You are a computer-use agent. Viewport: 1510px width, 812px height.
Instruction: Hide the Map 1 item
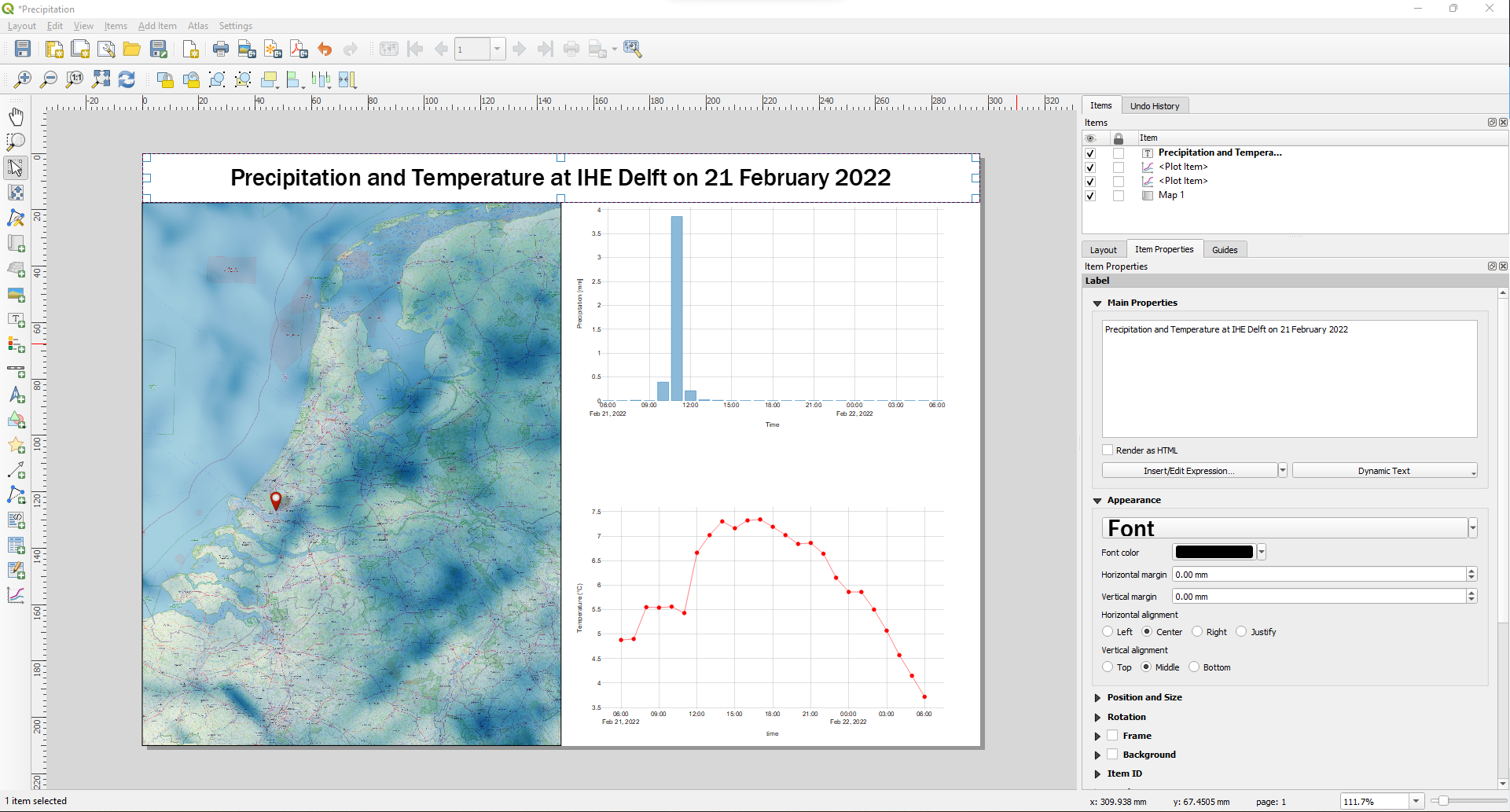click(1090, 196)
